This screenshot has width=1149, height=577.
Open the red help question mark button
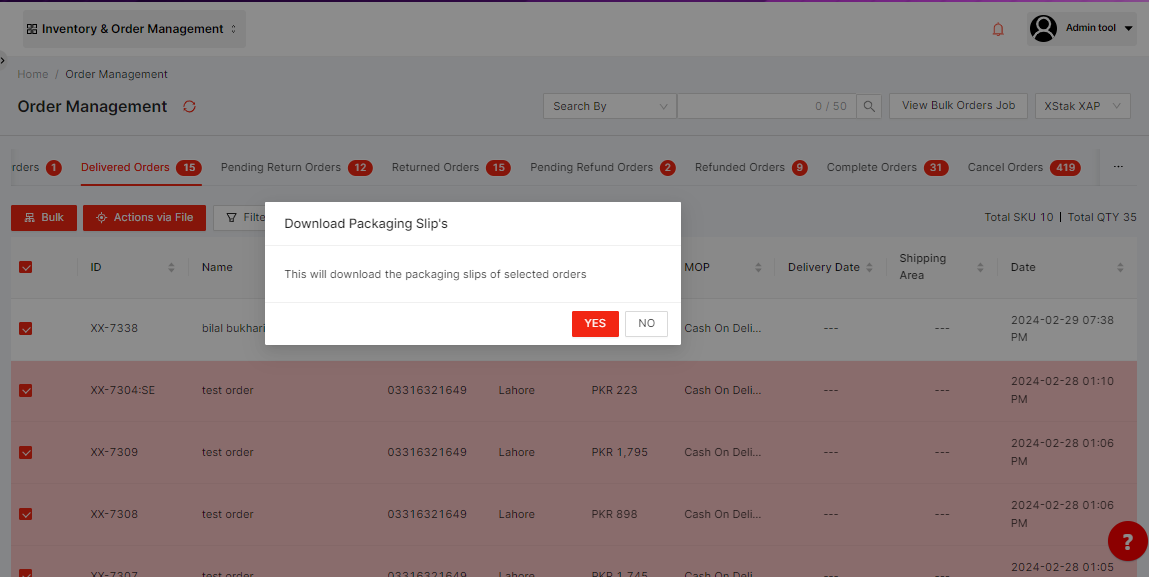click(x=1127, y=542)
